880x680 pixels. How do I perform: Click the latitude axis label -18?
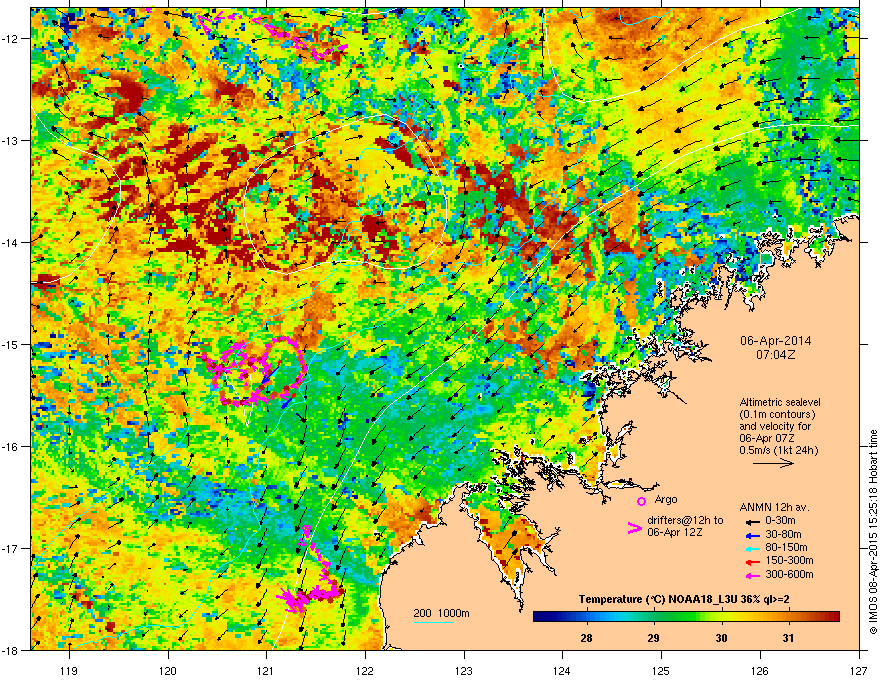pyautogui.click(x=10, y=650)
